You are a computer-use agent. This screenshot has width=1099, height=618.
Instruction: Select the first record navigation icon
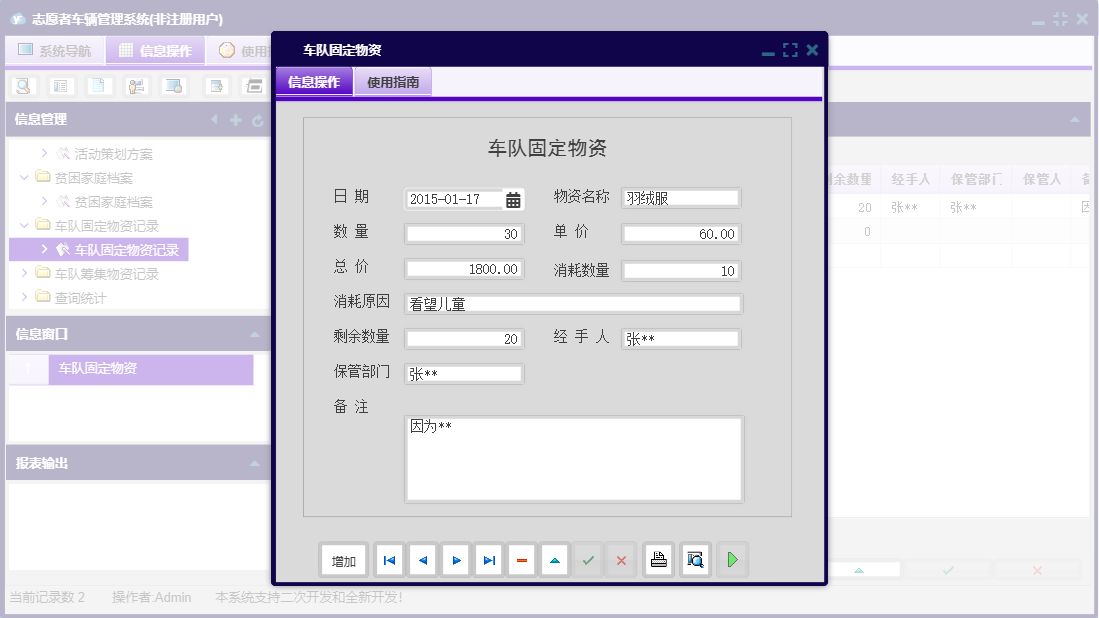coord(389,560)
